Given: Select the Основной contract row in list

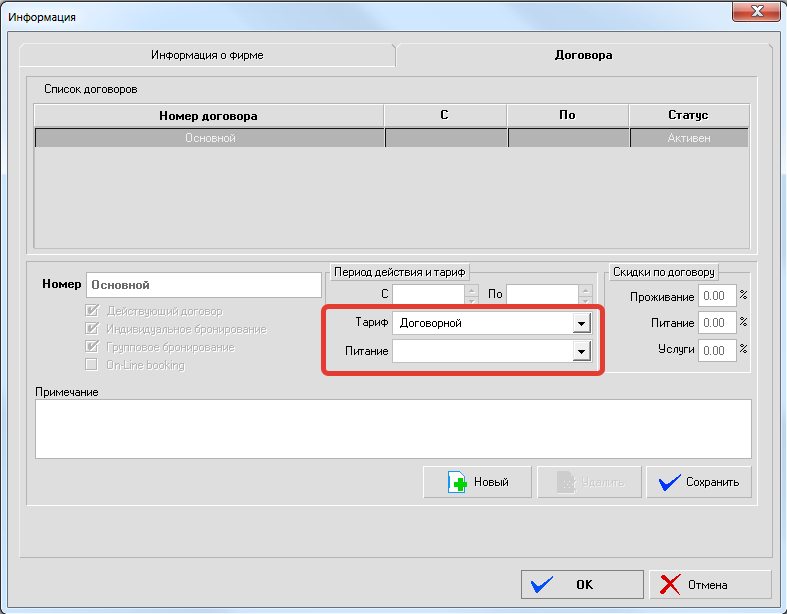Looking at the screenshot, I should [210, 138].
